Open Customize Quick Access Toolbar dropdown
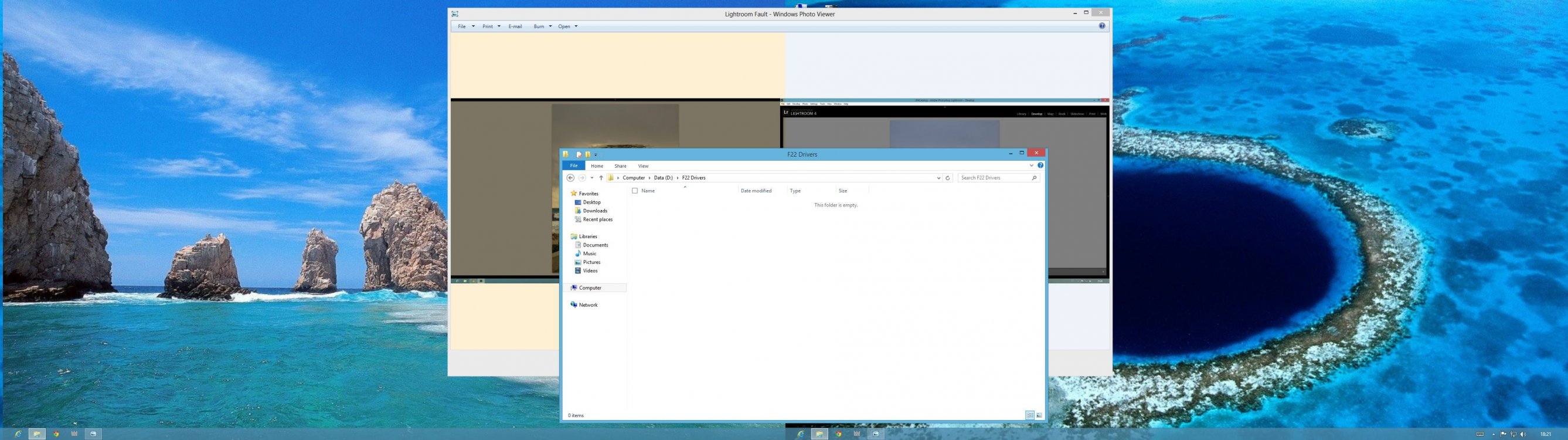This screenshot has width=1568, height=440. [x=596, y=155]
